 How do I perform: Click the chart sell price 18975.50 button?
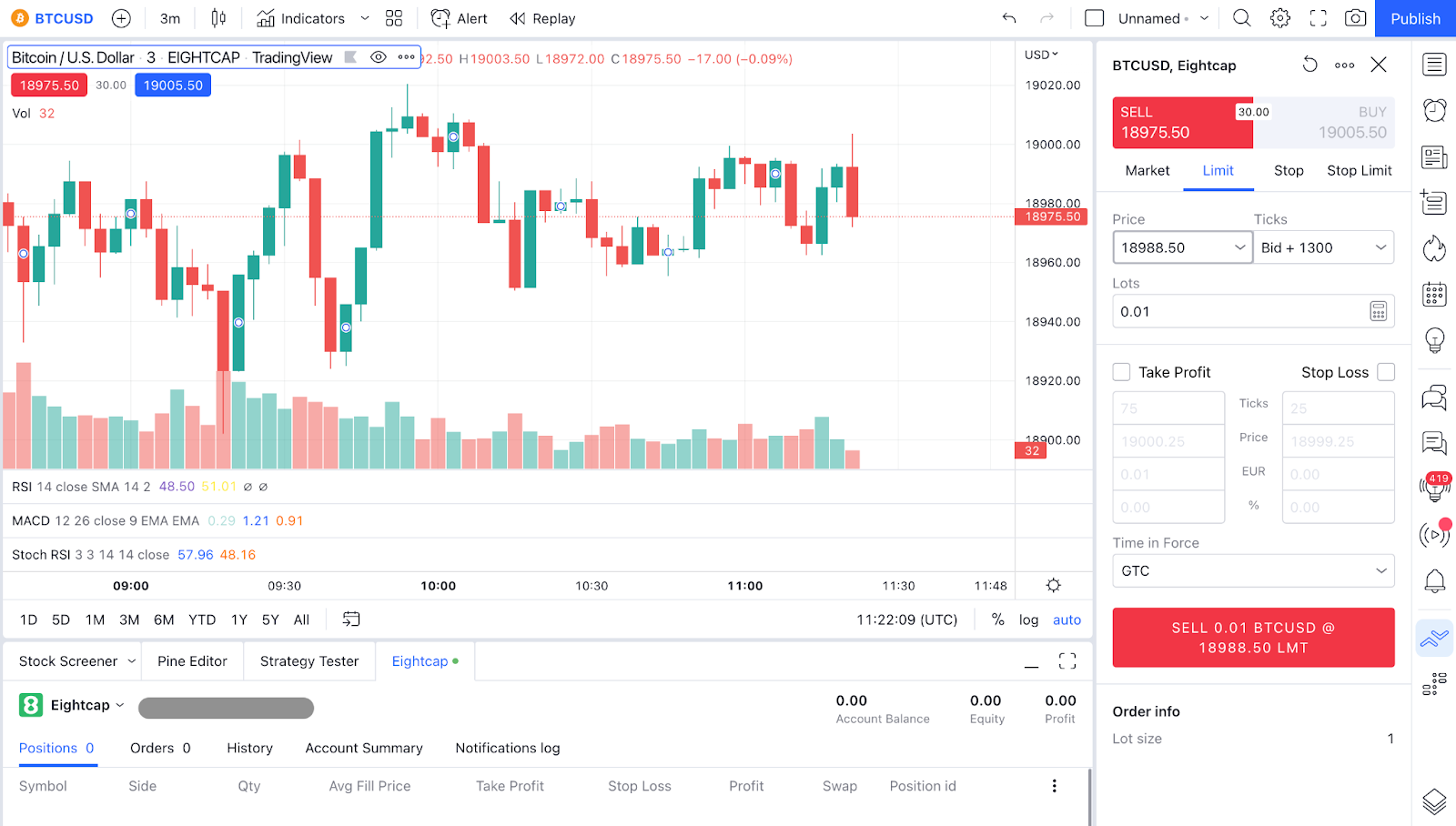pos(49,86)
